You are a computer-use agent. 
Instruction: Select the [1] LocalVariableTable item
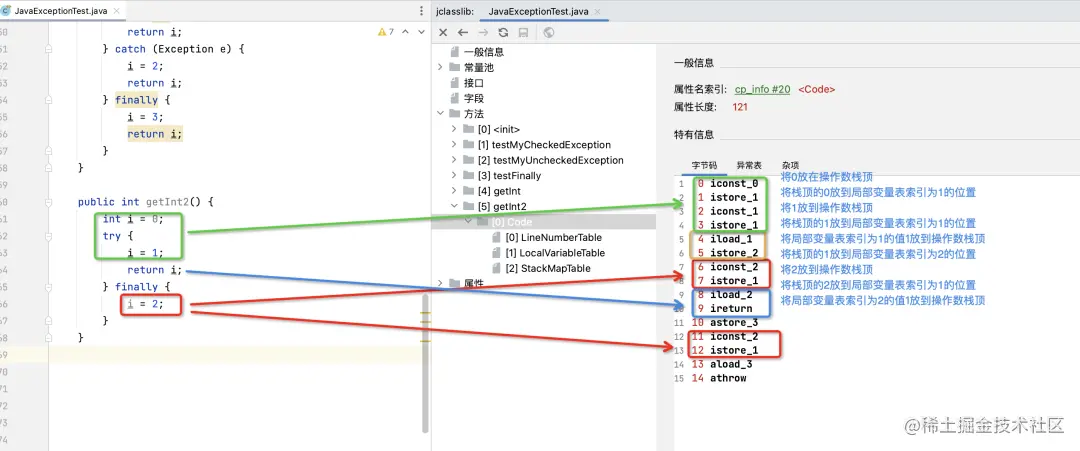pos(557,253)
